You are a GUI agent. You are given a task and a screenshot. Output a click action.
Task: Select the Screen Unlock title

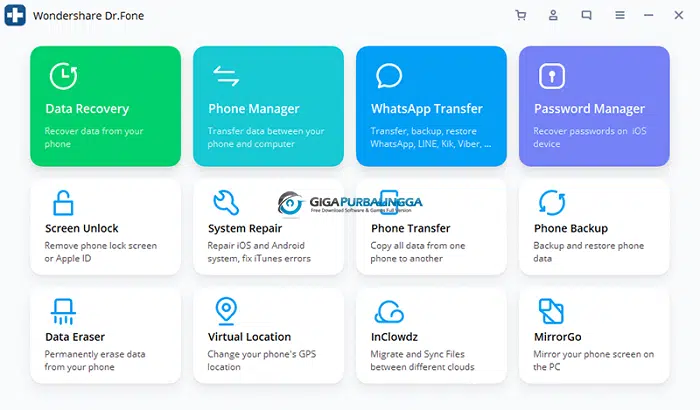82,228
